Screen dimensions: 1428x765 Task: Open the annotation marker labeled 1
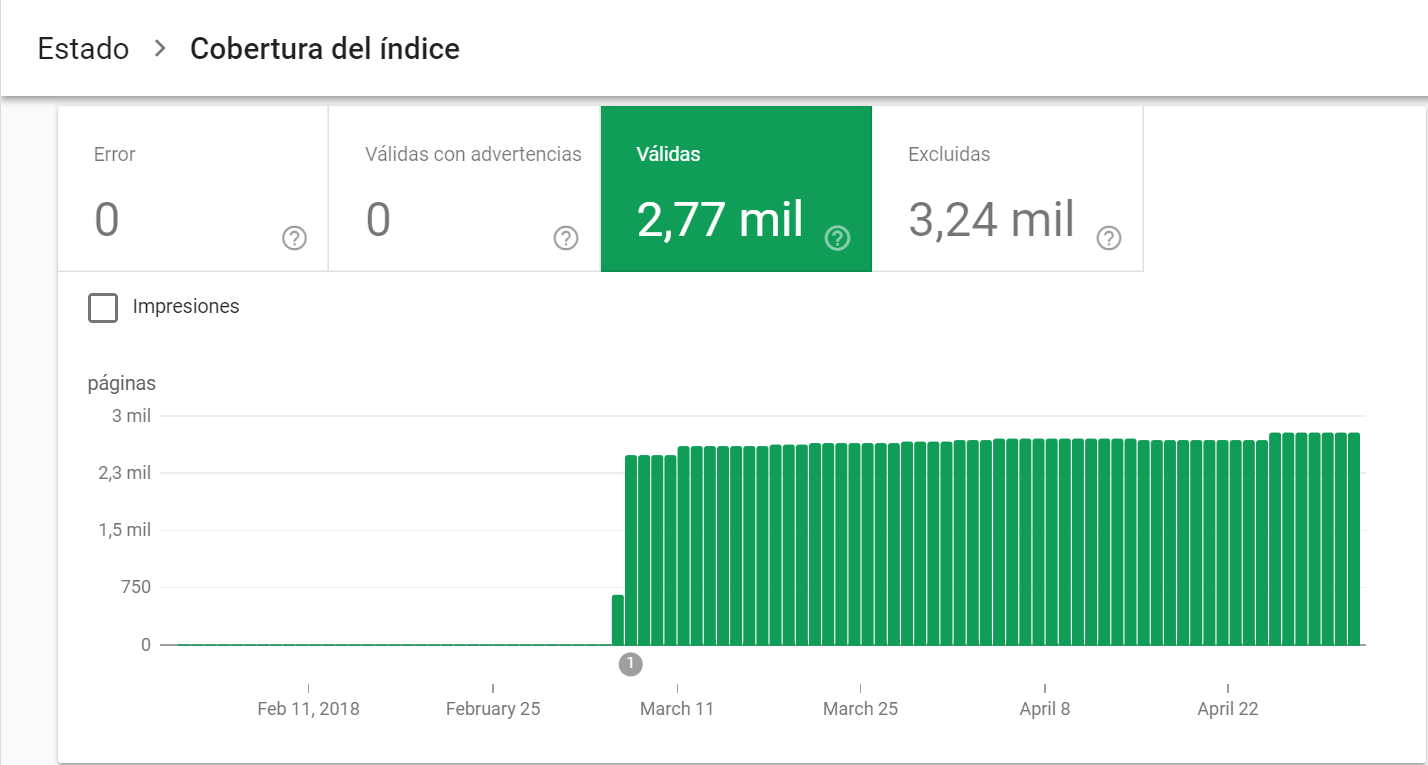pyautogui.click(x=630, y=663)
